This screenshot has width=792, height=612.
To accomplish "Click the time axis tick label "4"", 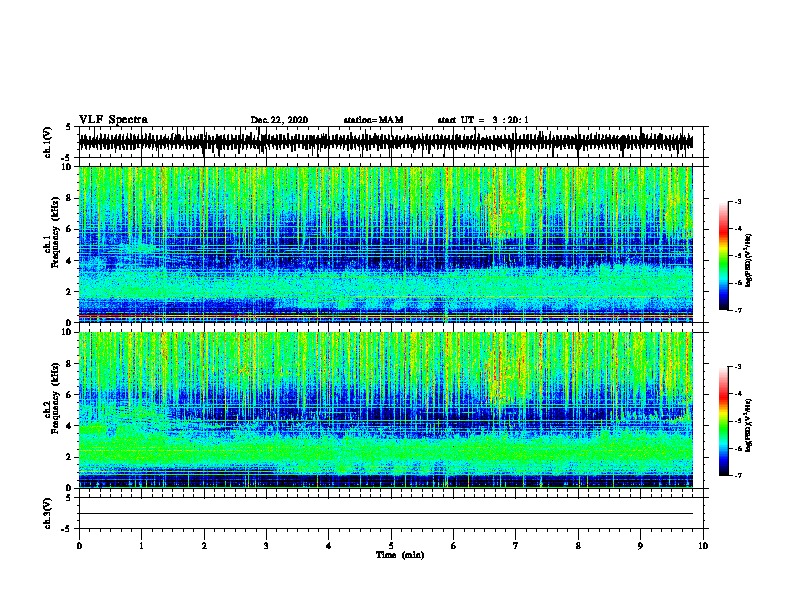I will pos(329,545).
